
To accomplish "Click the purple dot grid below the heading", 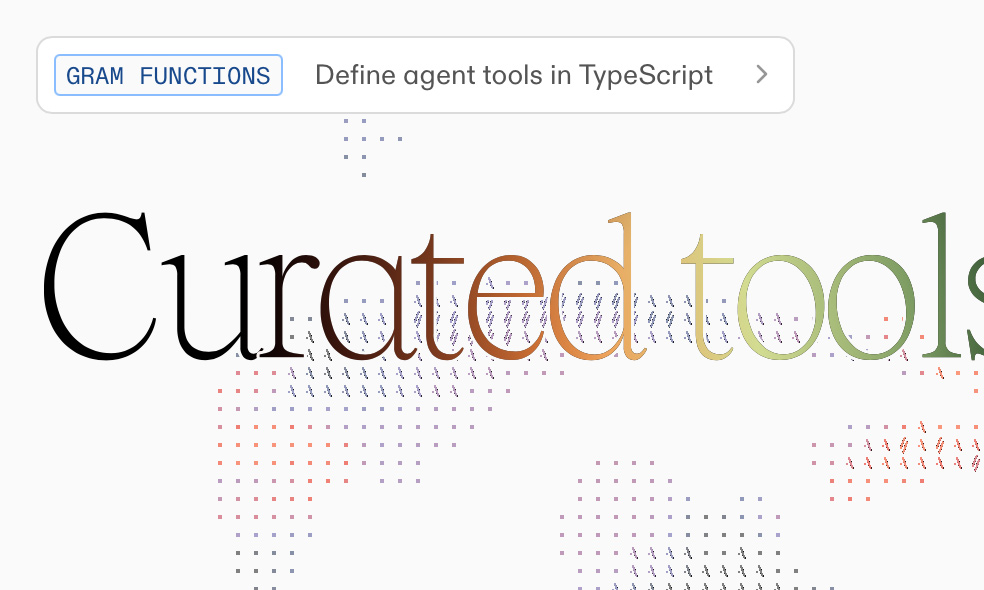I will click(x=350, y=400).
